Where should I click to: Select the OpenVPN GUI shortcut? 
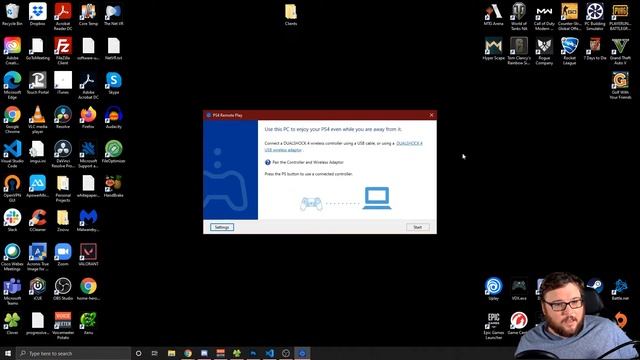[12, 188]
